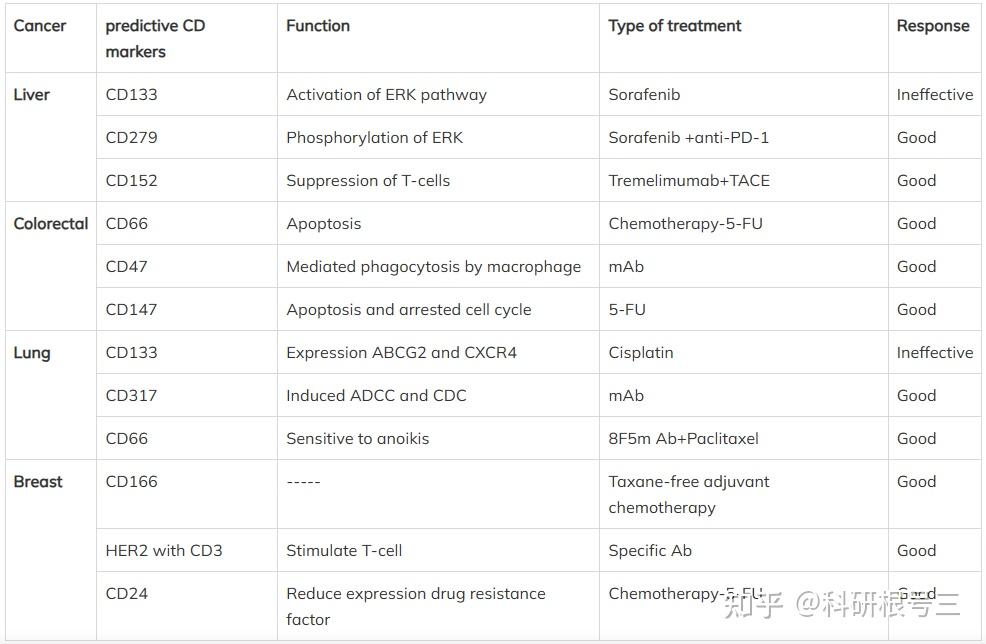Select the "Type of treatment" column header
The image size is (986, 644).
pos(675,26)
